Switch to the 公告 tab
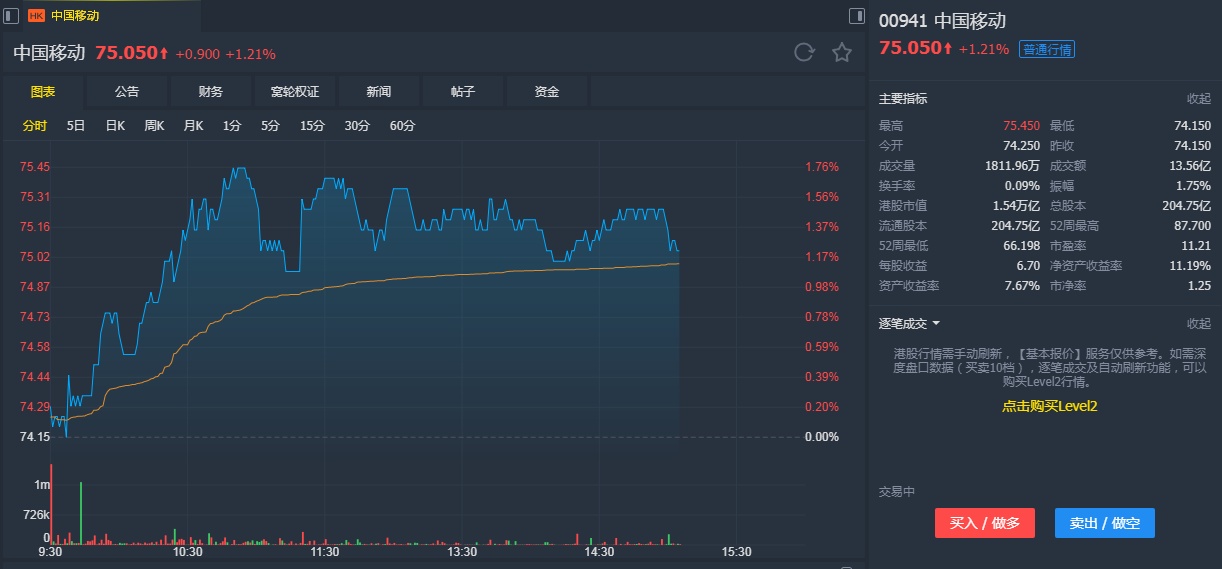This screenshot has height=569, width=1222. [127, 92]
